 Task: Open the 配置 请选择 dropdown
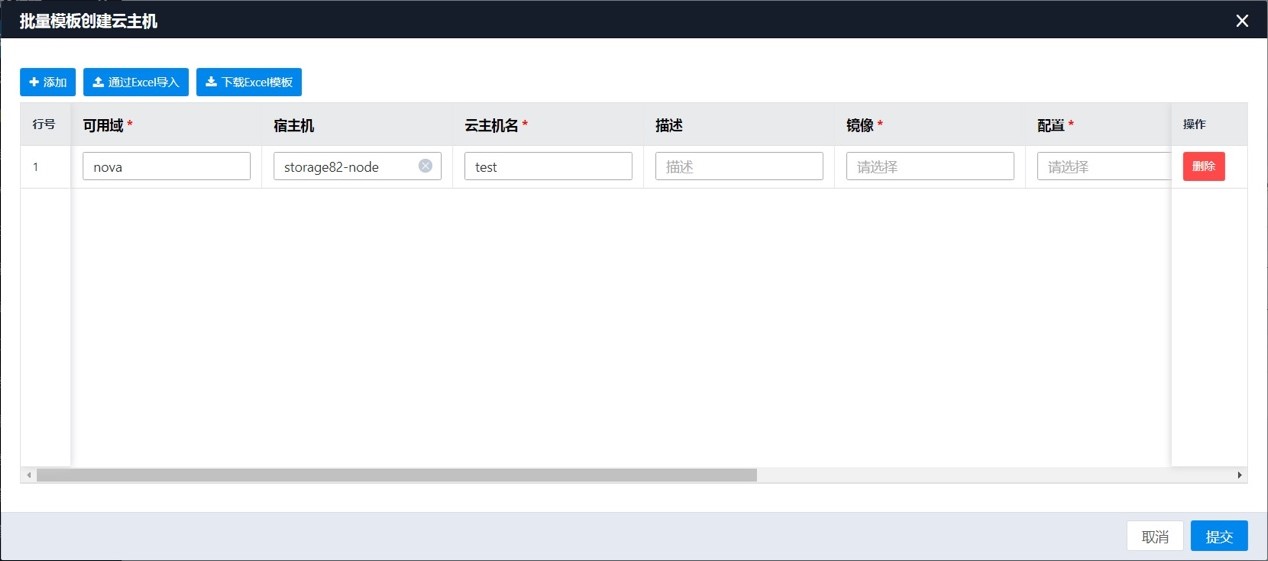1104,166
